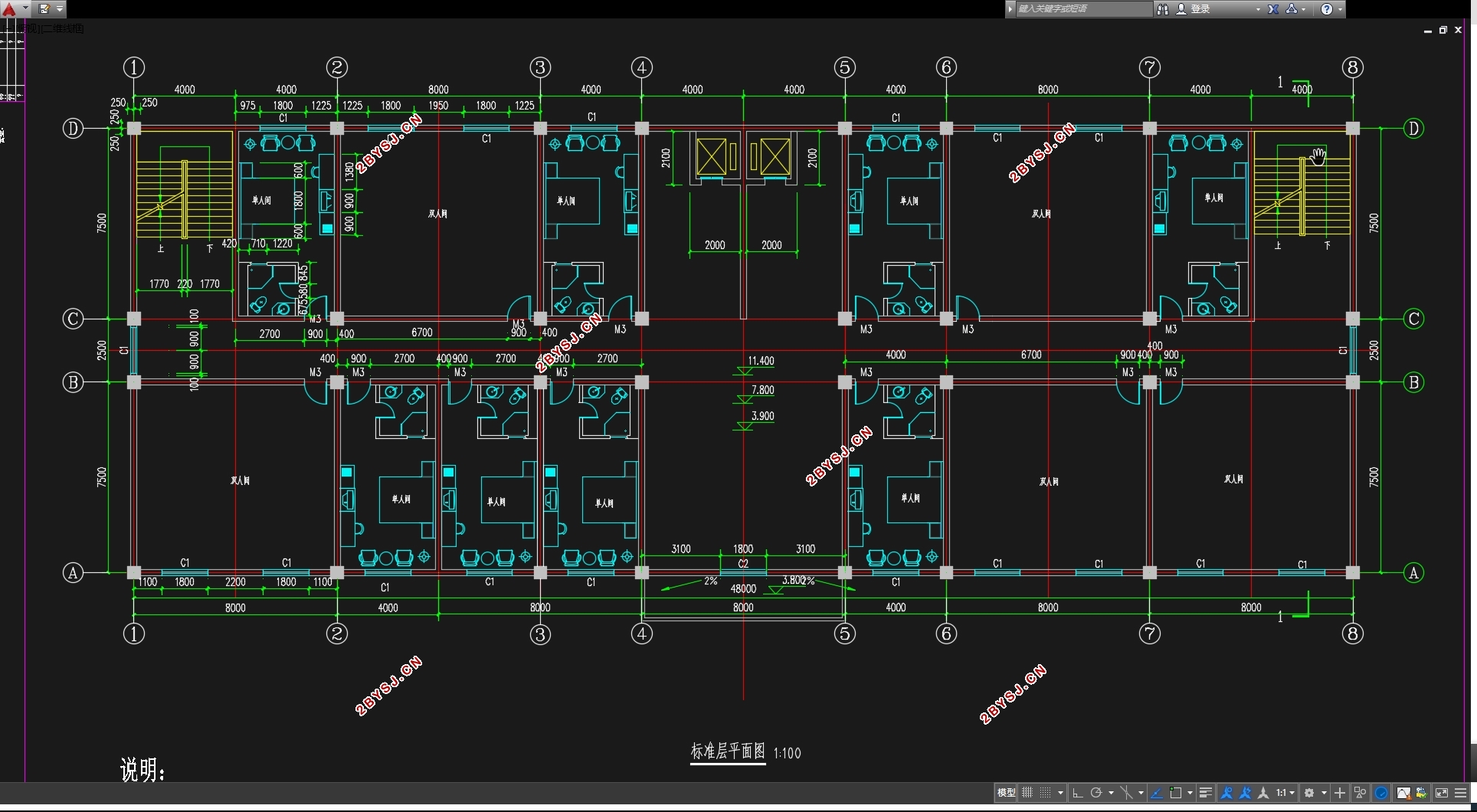Image resolution: width=1477 pixels, height=812 pixels.
Task: Expand the search box arrow toggle
Action: coord(1010,8)
